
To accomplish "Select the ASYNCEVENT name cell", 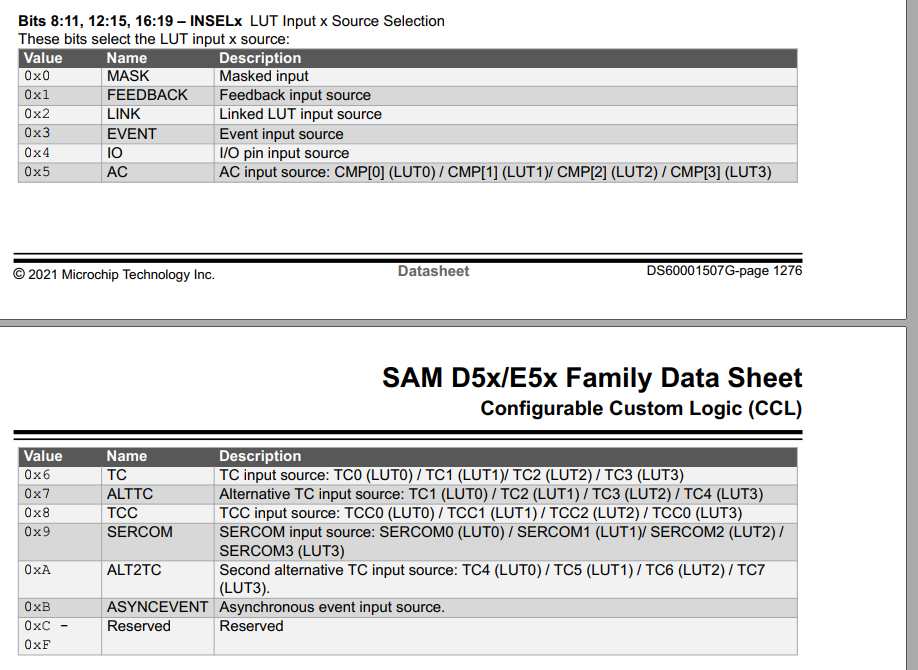I will pos(157,607).
